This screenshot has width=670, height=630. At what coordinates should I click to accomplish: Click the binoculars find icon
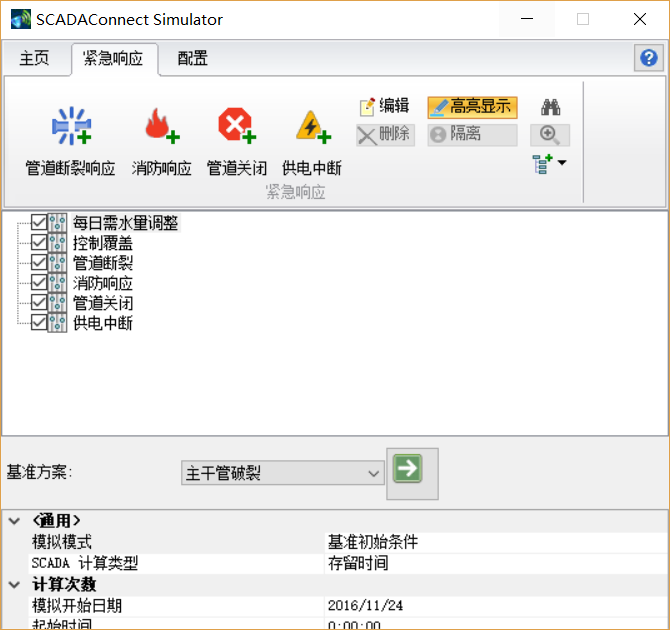pos(550,107)
